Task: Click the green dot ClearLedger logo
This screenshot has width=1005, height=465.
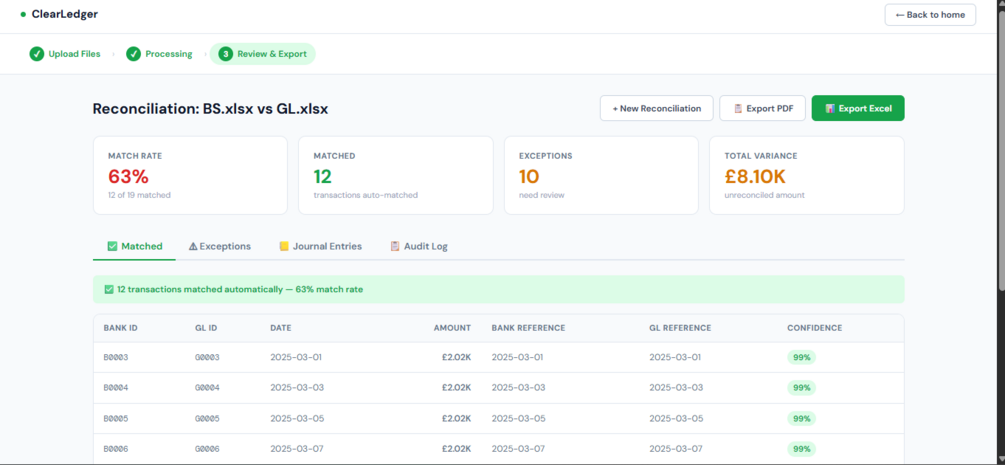Action: click(23, 14)
